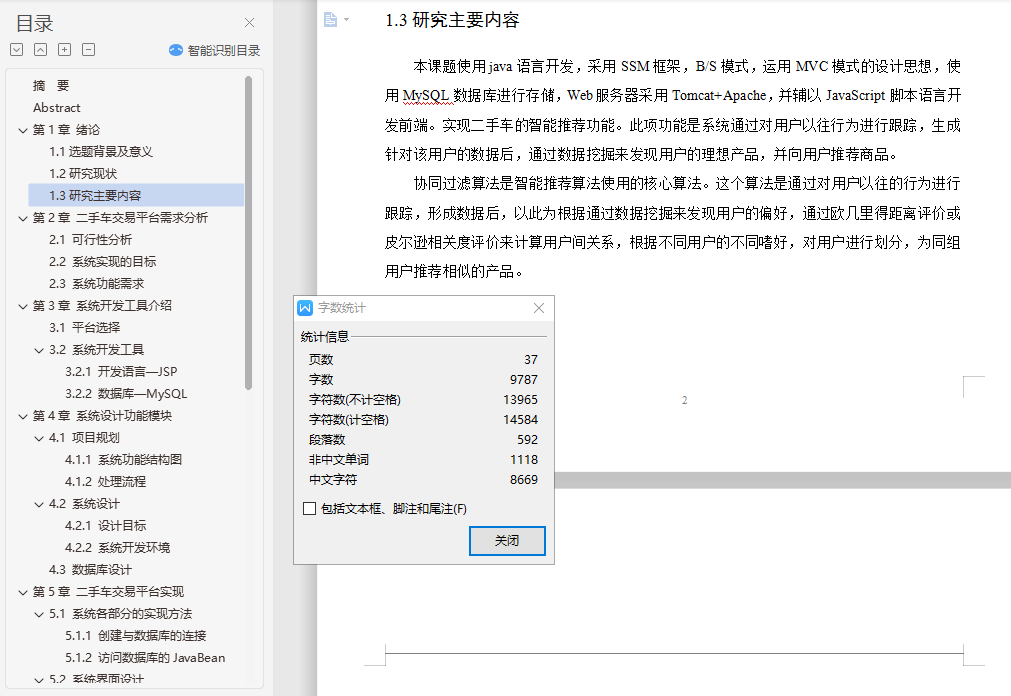Click the 页数 value 37
This screenshot has width=1011, height=696.
pos(531,360)
